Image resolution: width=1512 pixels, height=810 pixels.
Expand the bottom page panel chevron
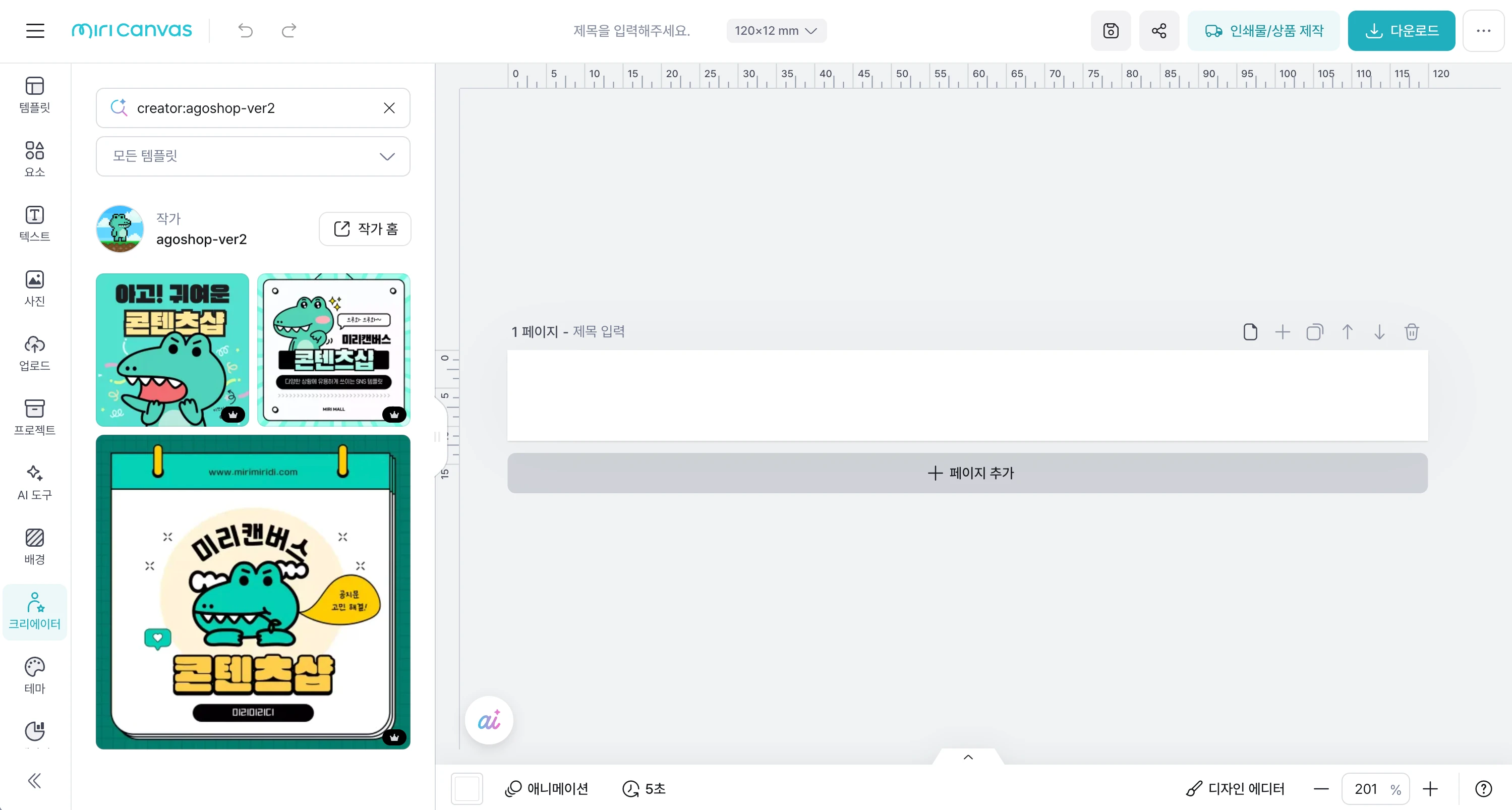968,757
